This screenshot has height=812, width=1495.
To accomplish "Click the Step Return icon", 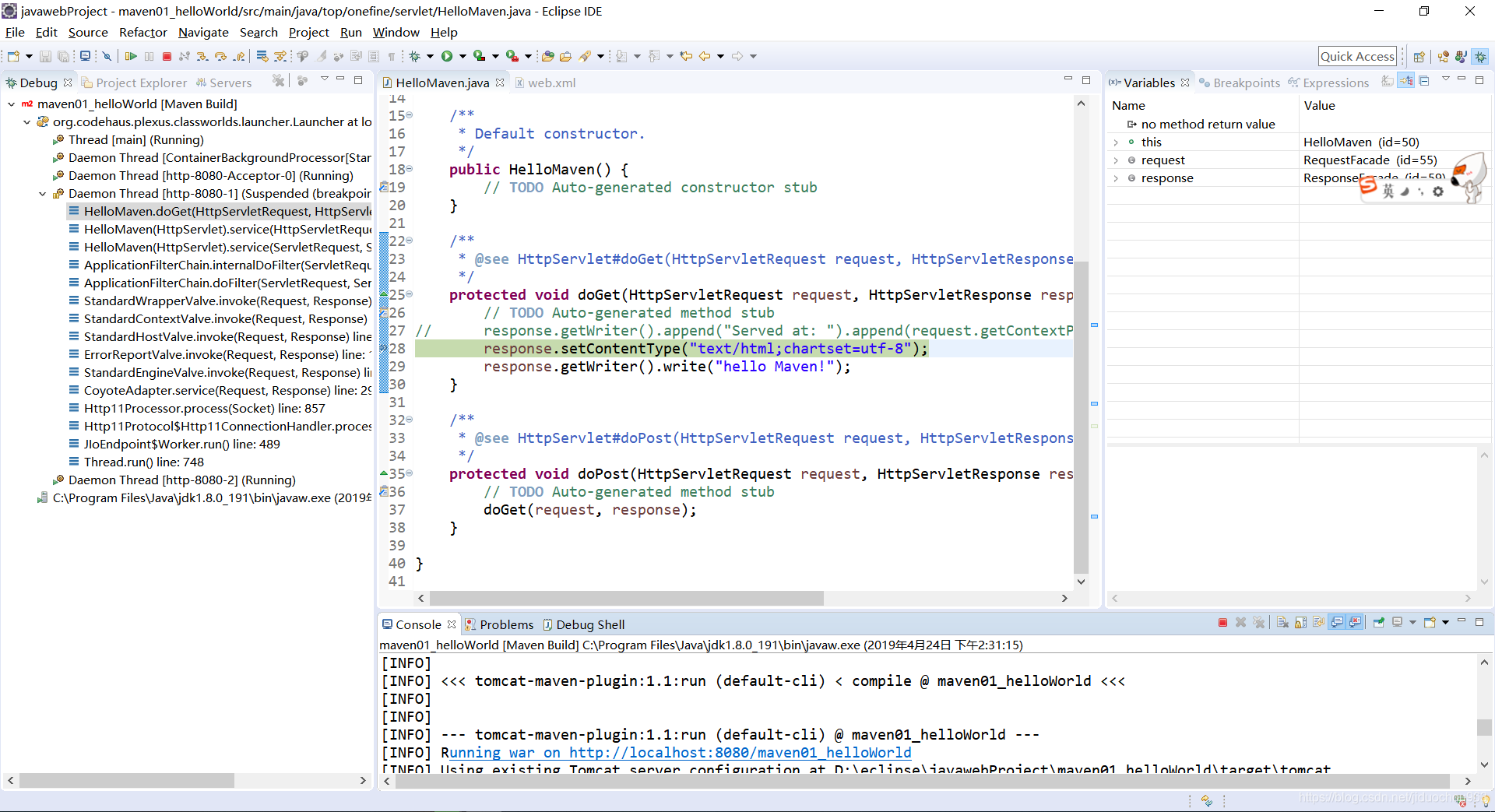I will (x=239, y=56).
